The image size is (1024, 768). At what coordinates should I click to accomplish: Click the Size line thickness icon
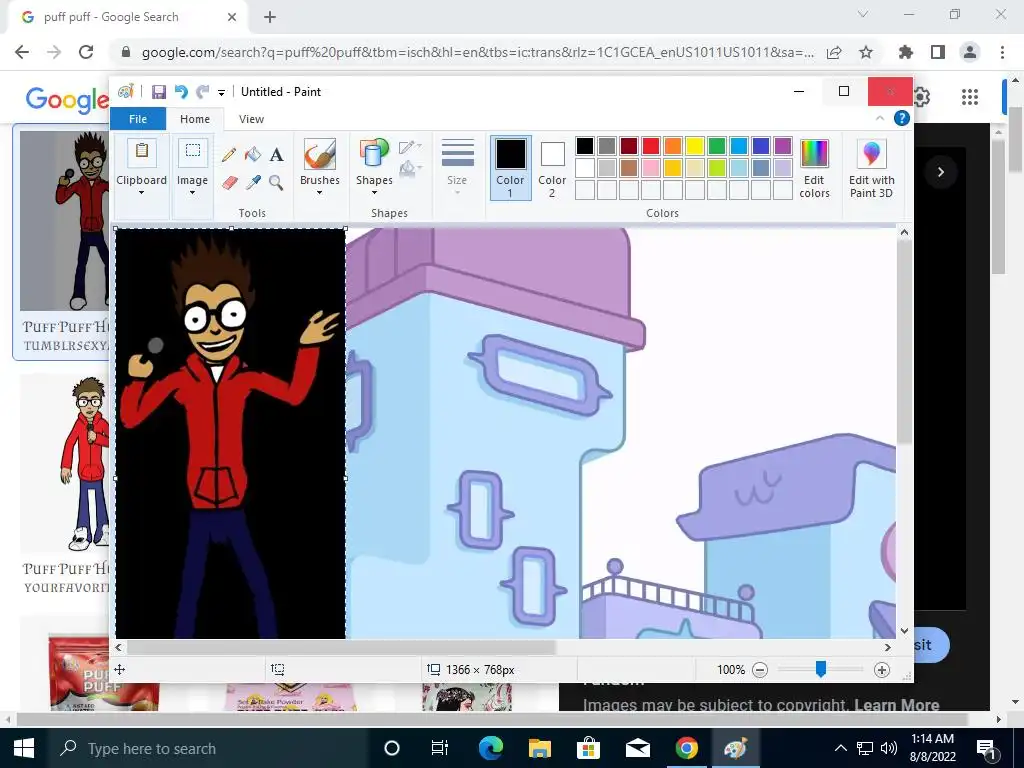(457, 154)
